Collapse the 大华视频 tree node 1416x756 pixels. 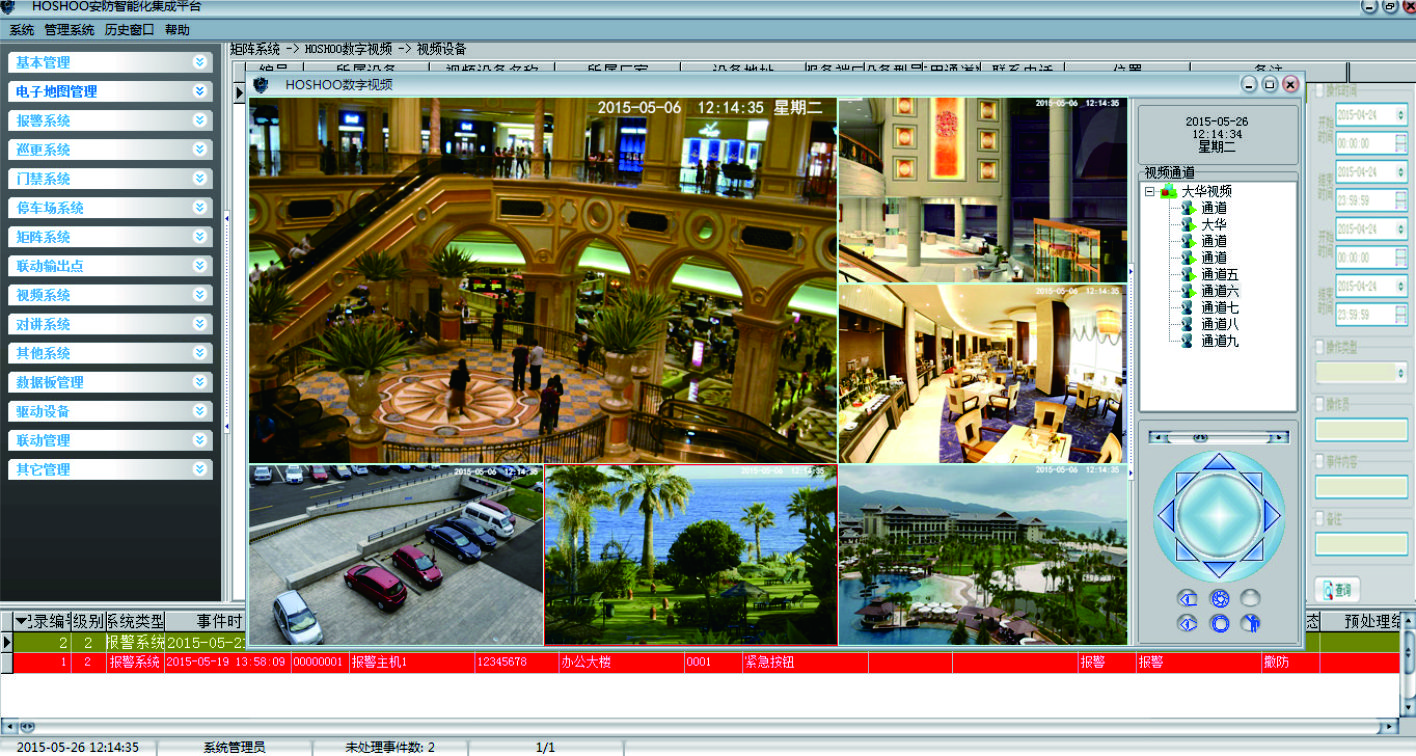[x=1150, y=191]
